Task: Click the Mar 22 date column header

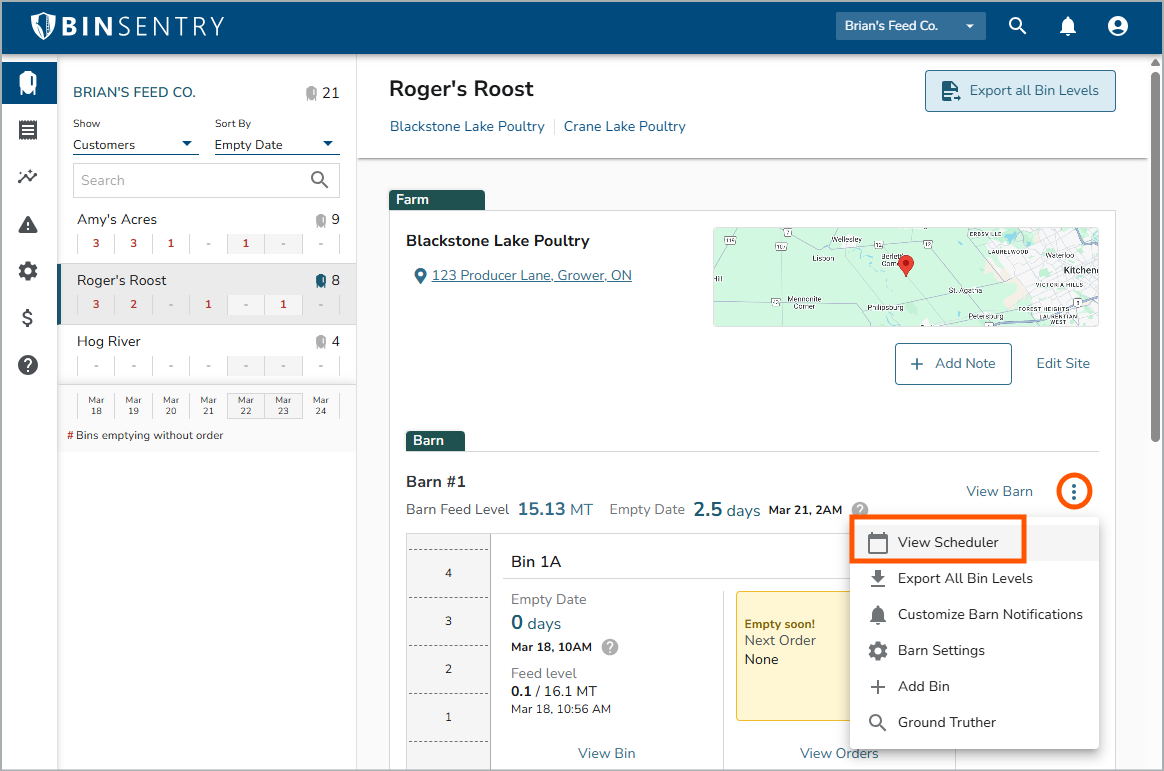Action: pyautogui.click(x=246, y=405)
